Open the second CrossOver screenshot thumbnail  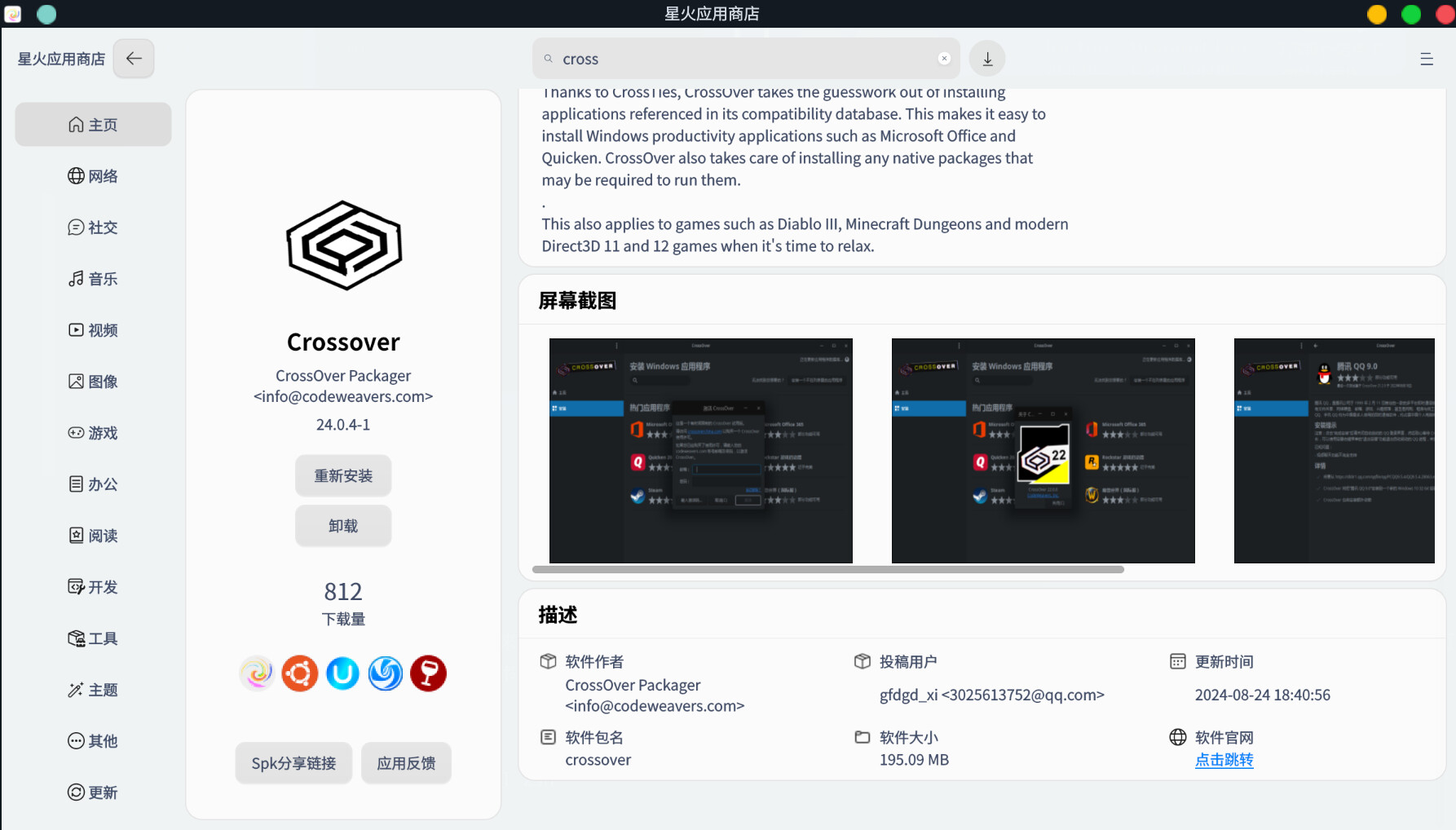(x=1043, y=451)
